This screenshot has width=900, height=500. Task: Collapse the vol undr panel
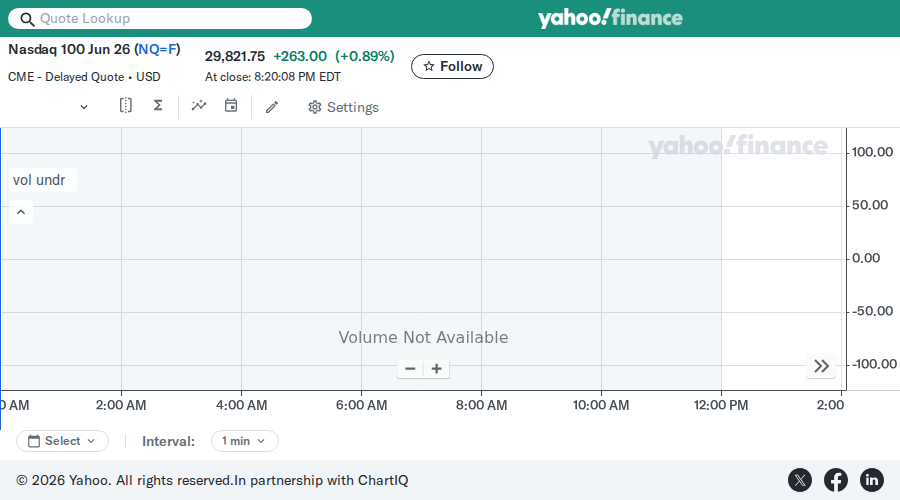pos(21,212)
